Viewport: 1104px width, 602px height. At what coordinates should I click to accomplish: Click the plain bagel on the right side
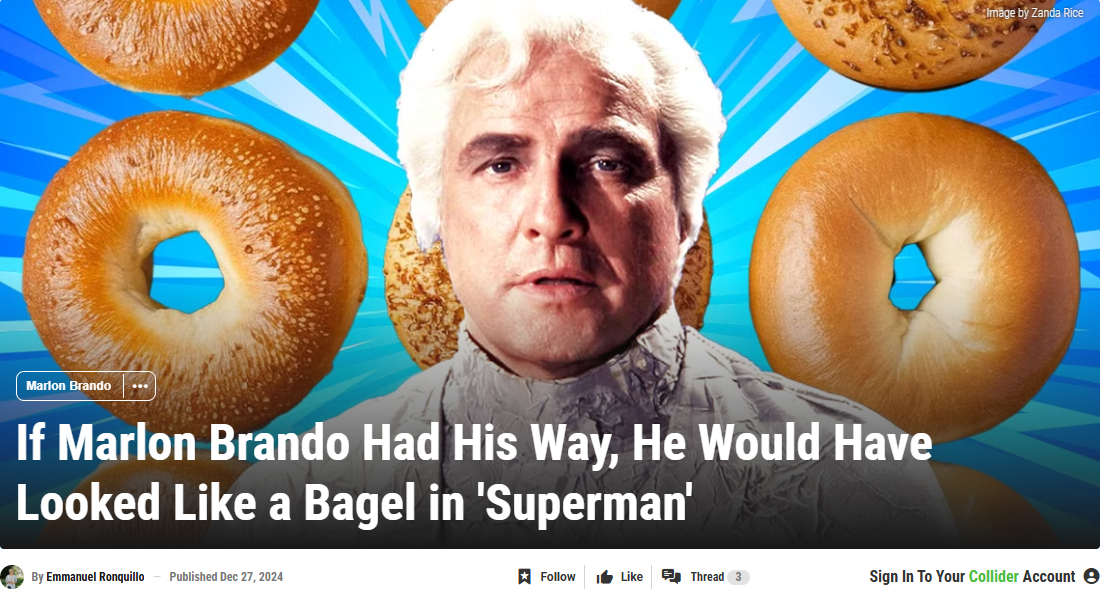click(x=914, y=276)
